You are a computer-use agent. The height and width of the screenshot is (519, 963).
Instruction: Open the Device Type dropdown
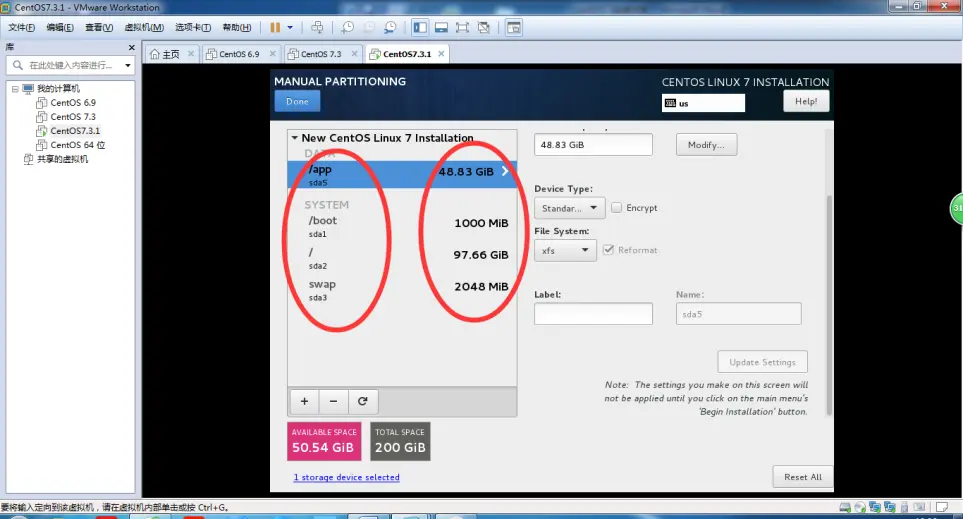tap(569, 208)
